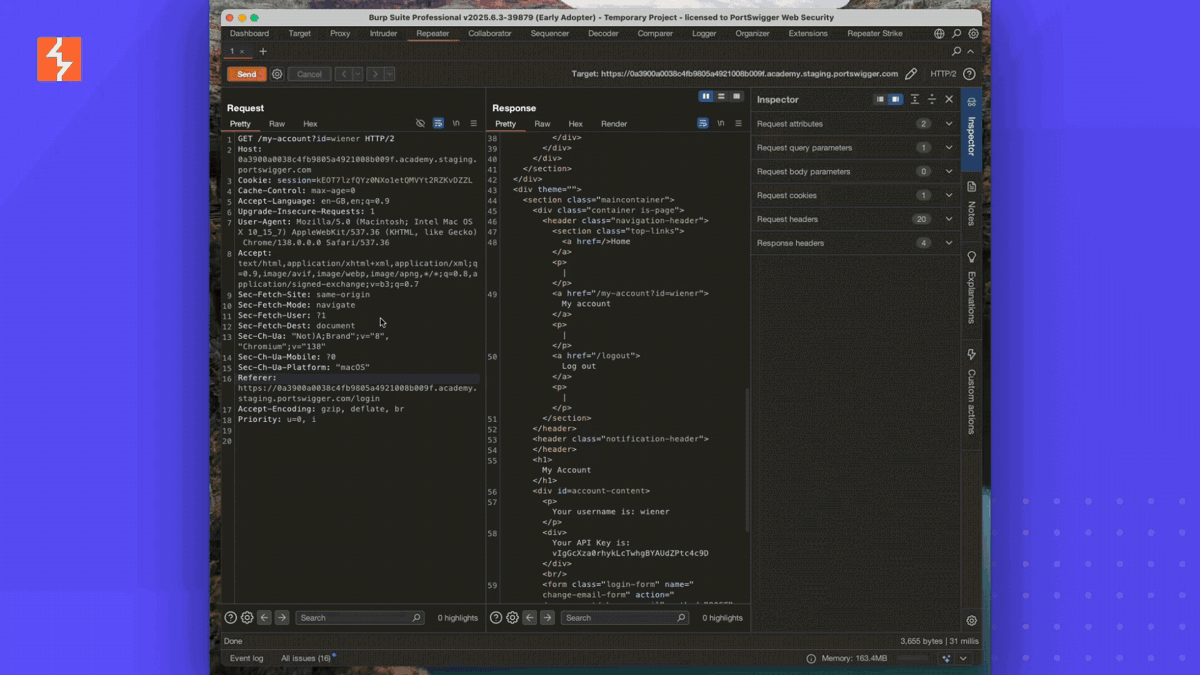
Task: Go to previous Response search match
Action: coord(530,618)
